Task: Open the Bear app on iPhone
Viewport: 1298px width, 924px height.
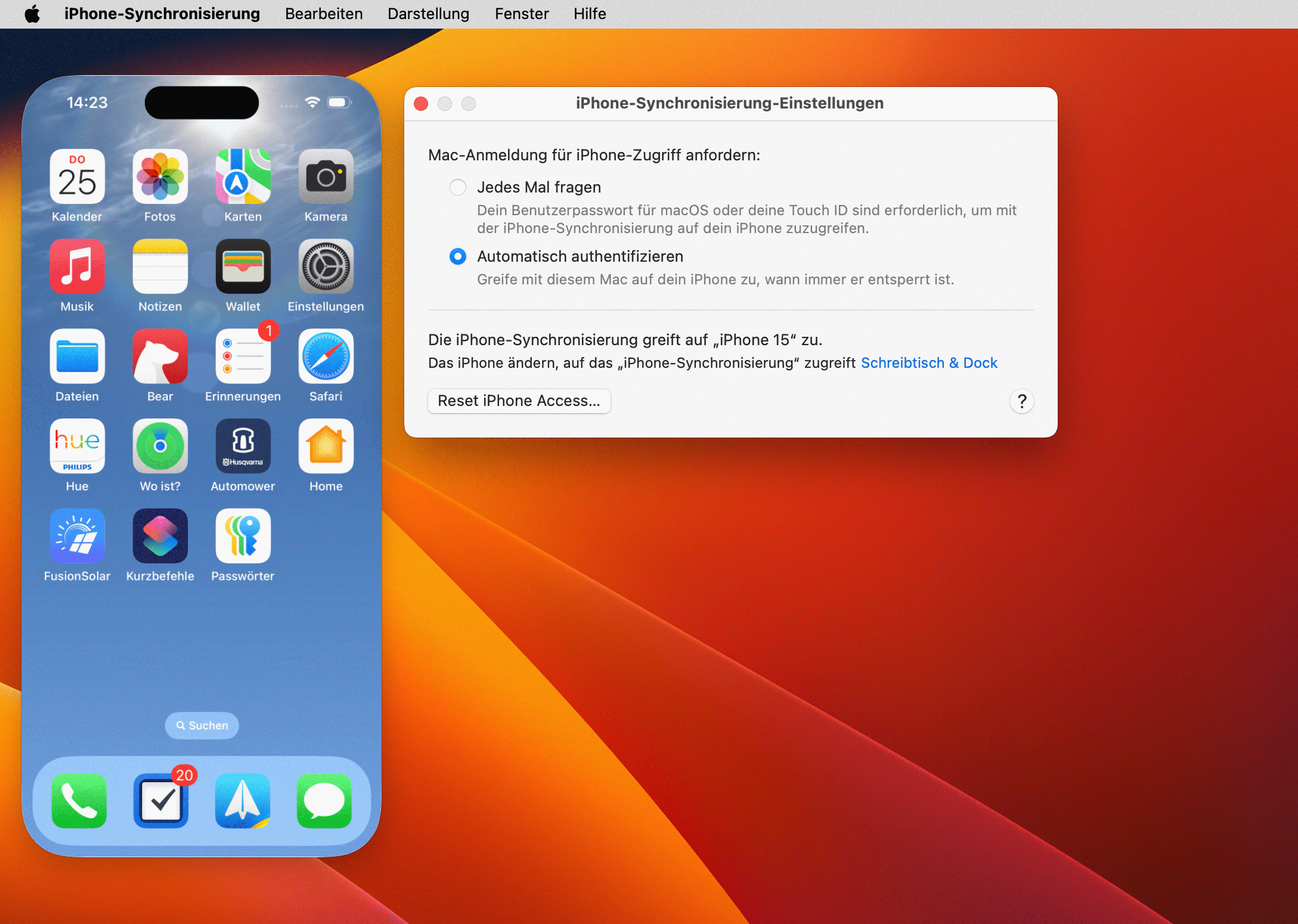Action: 160,356
